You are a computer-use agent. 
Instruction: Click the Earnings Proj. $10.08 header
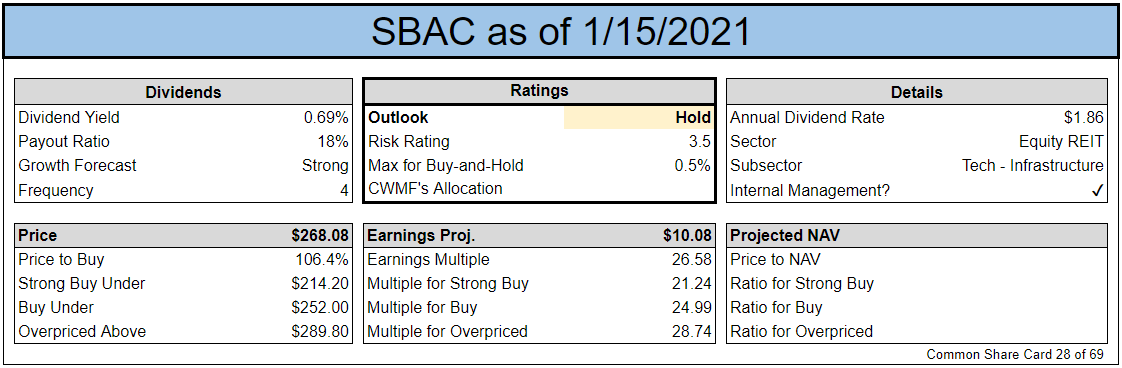tap(539, 236)
